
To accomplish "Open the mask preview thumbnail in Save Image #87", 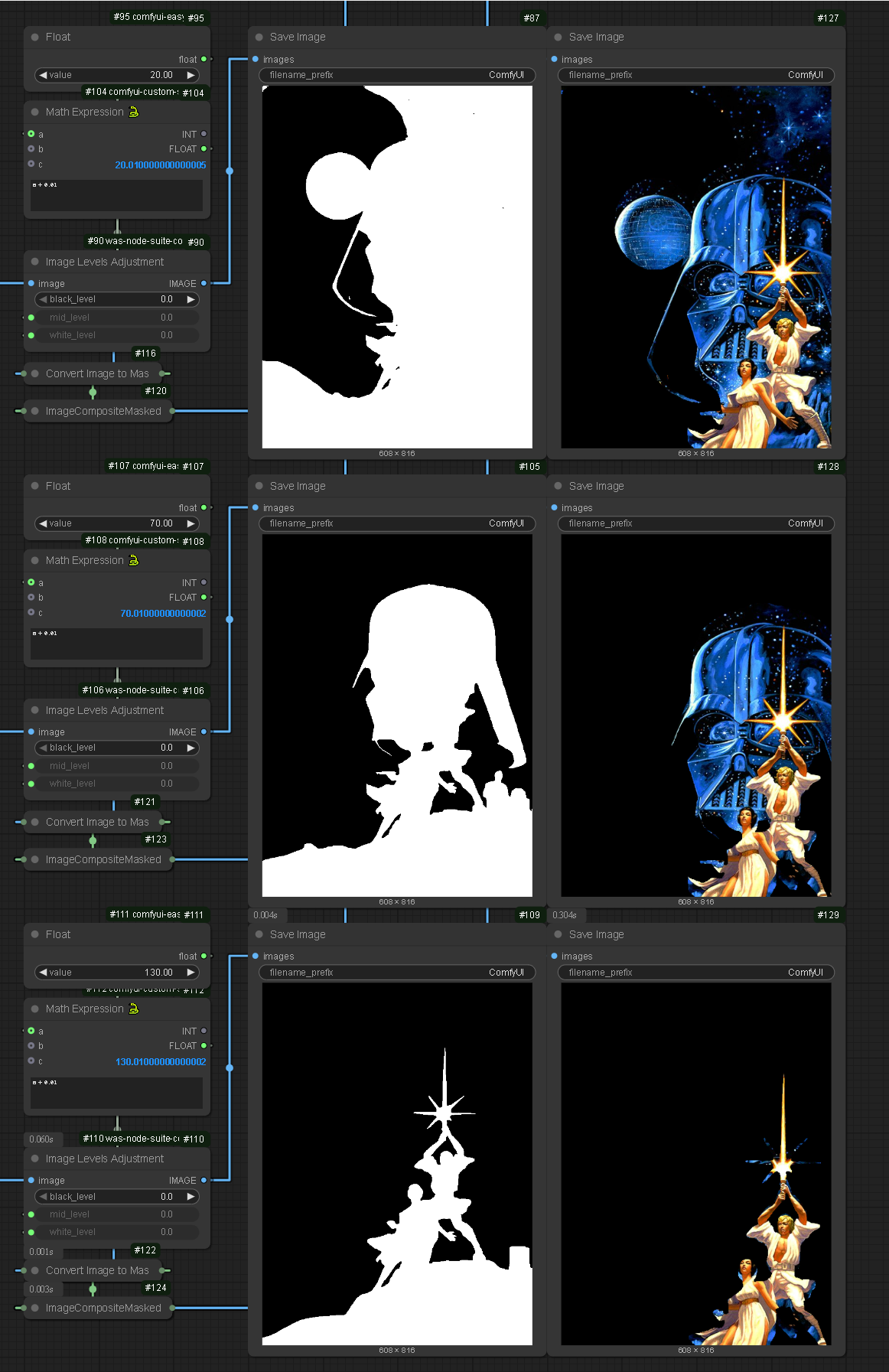I will (397, 267).
